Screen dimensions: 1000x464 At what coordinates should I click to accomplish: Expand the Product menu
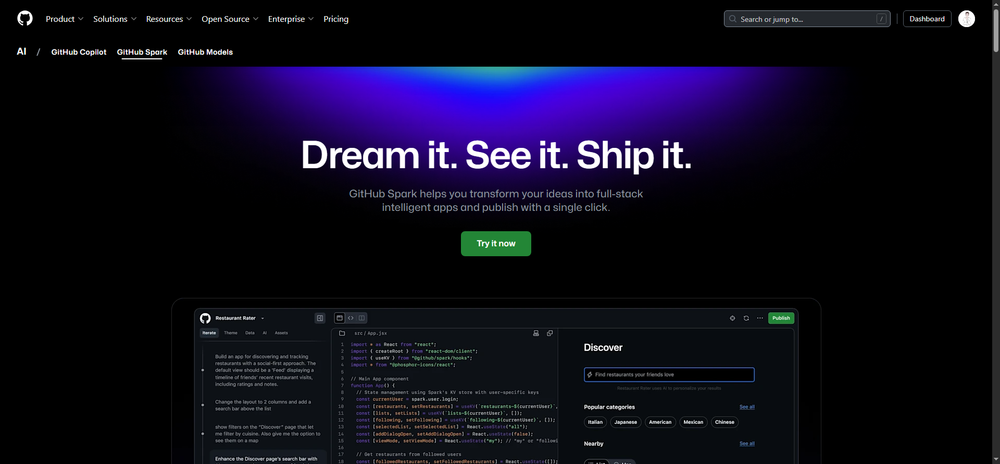[x=64, y=19]
